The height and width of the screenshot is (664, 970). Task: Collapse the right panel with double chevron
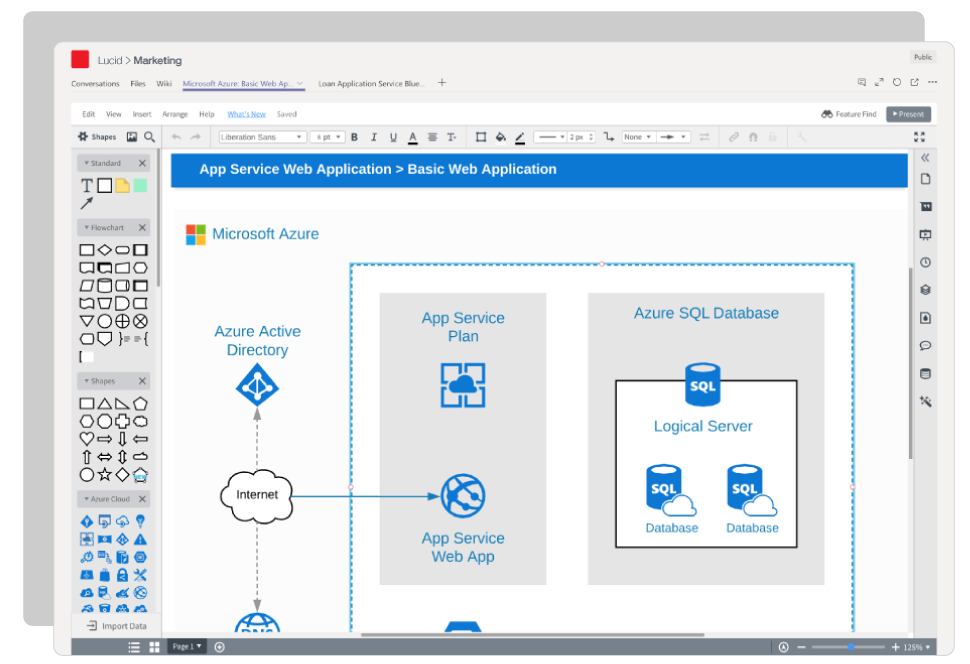pyautogui.click(x=925, y=158)
